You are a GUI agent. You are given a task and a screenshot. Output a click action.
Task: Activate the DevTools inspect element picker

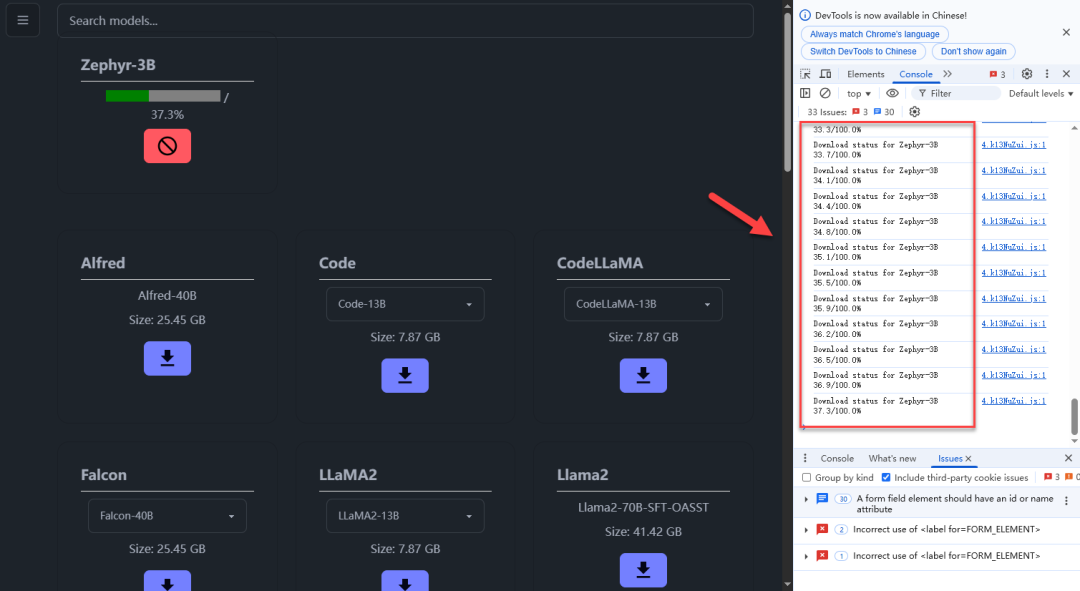[x=805, y=74]
